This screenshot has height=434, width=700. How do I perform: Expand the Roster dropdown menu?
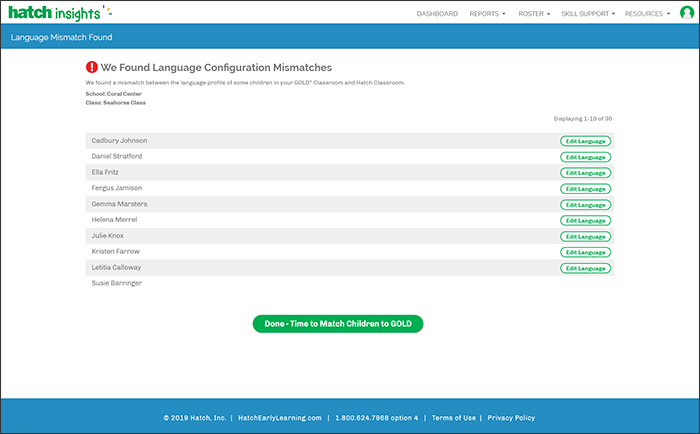(x=534, y=14)
